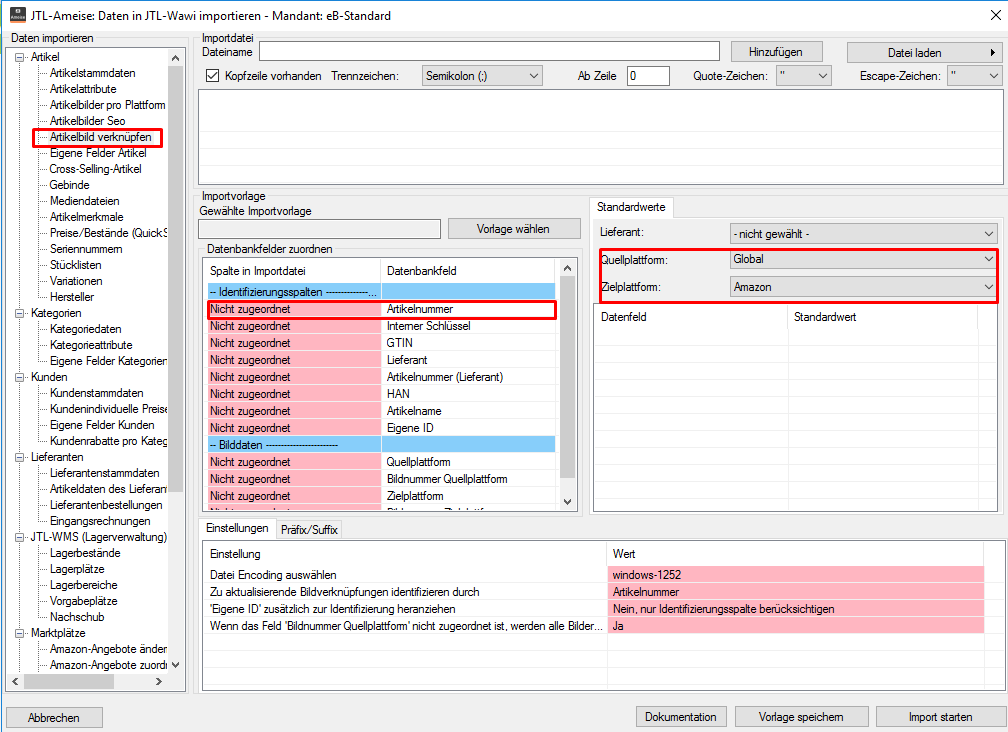Click the Spalte in Importdatei column header
Viewport: 1008px width, 732px height.
294,271
